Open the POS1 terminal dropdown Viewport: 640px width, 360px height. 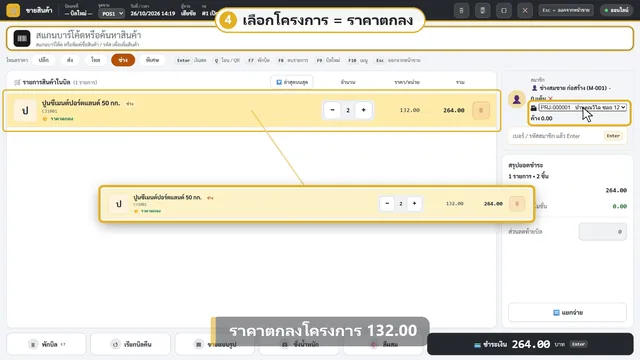pos(111,13)
